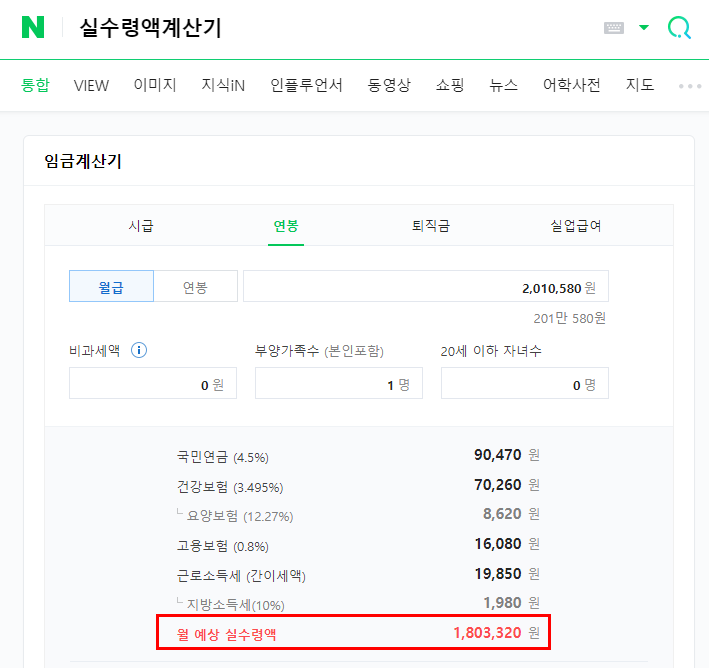Screen dimensions: 709x668
Task: Click the 국민연금 (4.5%) row label
Action: point(222,456)
